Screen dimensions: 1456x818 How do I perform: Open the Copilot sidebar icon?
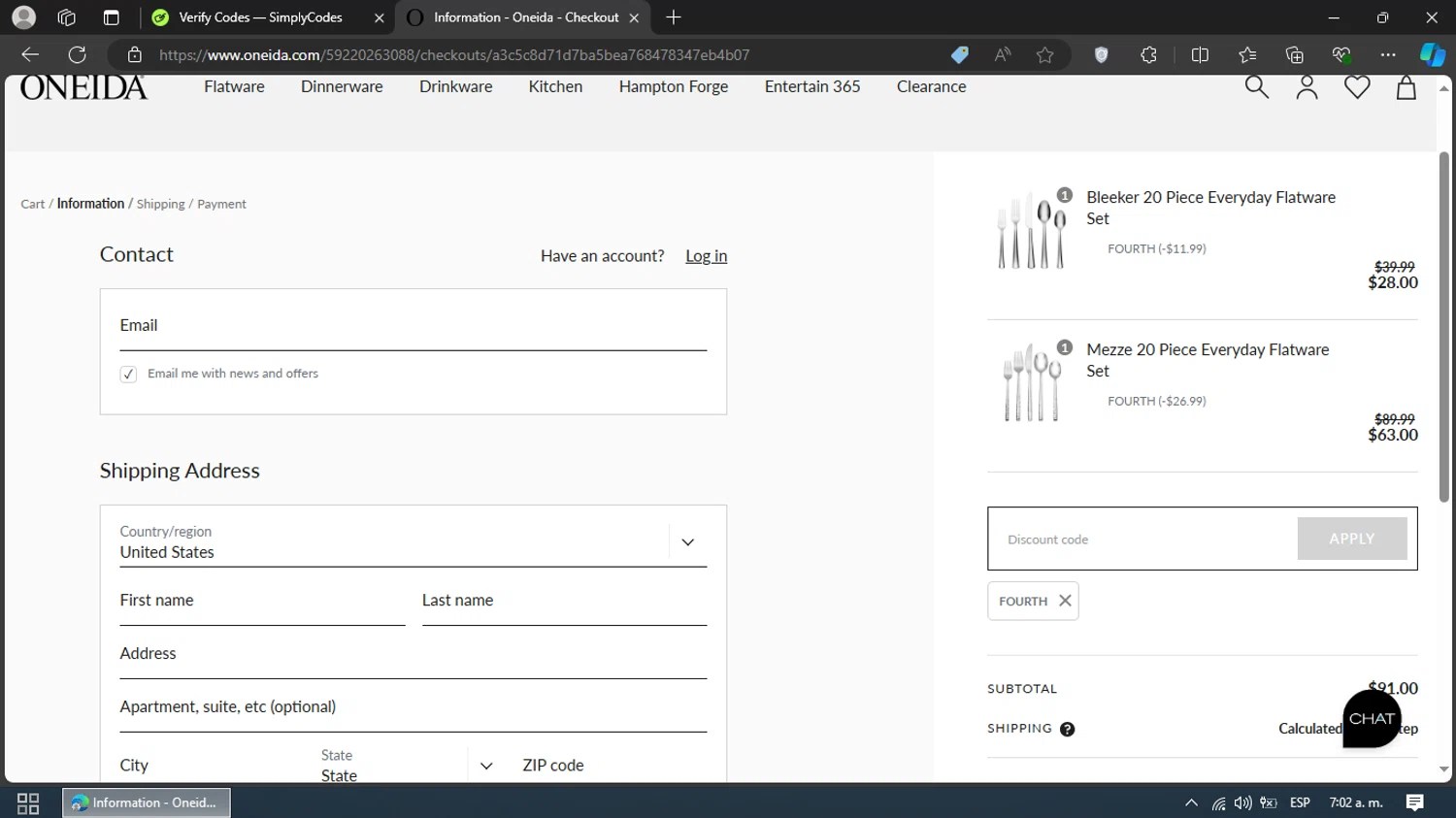(1433, 55)
